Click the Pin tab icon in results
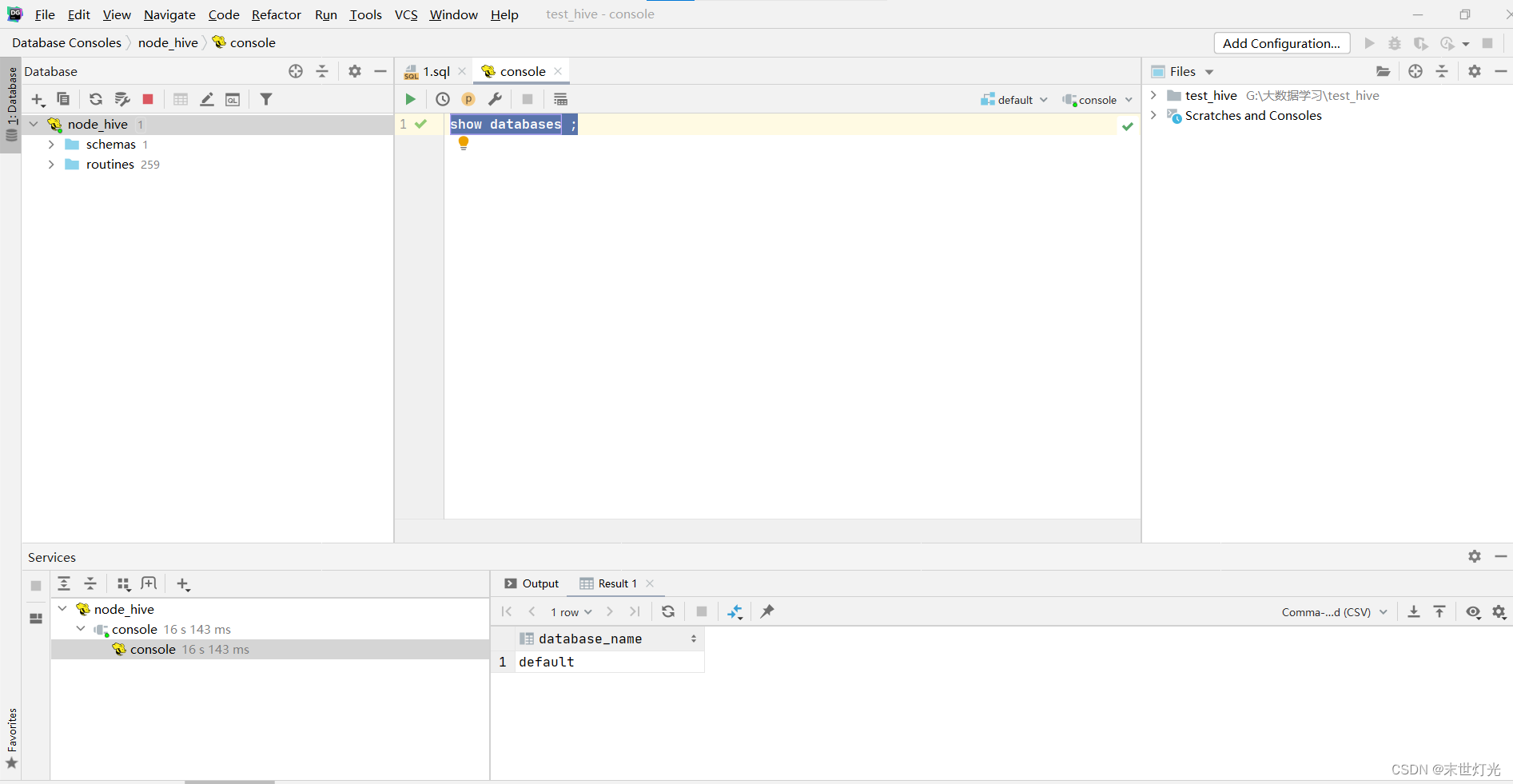The width and height of the screenshot is (1513, 784). 767,611
